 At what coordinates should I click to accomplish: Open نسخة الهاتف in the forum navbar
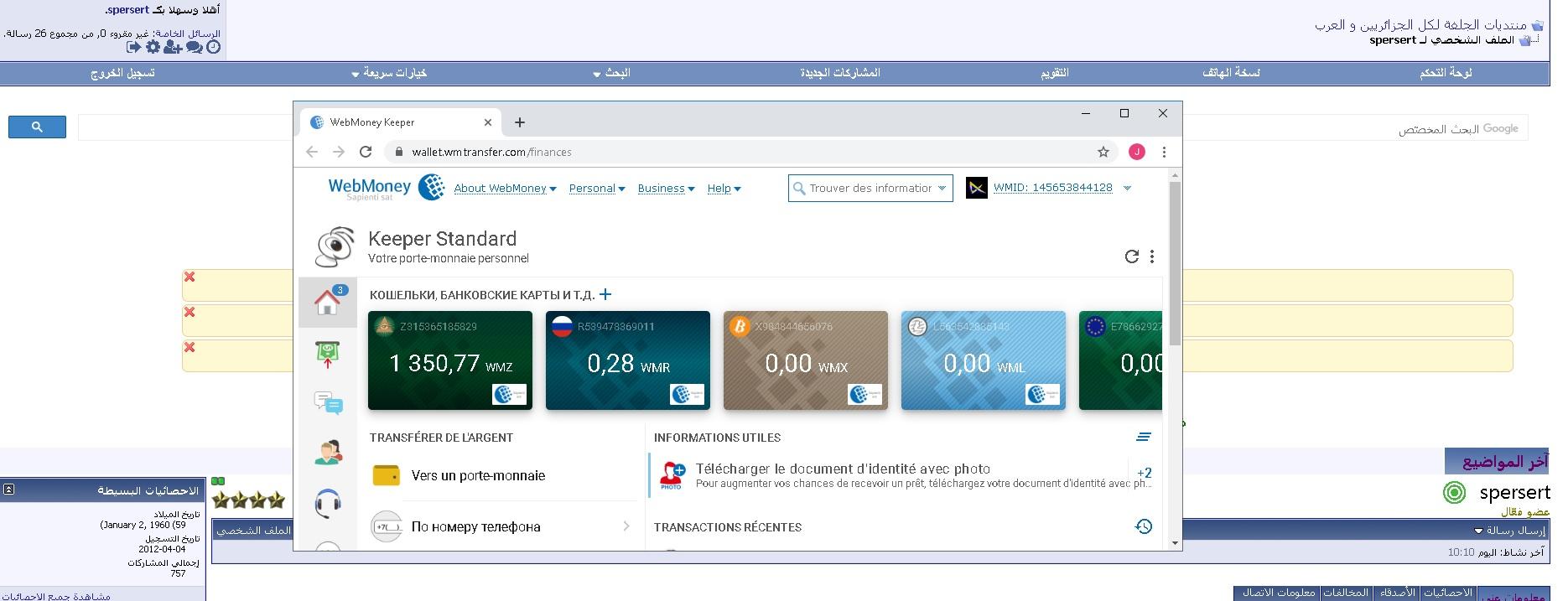tap(1231, 73)
